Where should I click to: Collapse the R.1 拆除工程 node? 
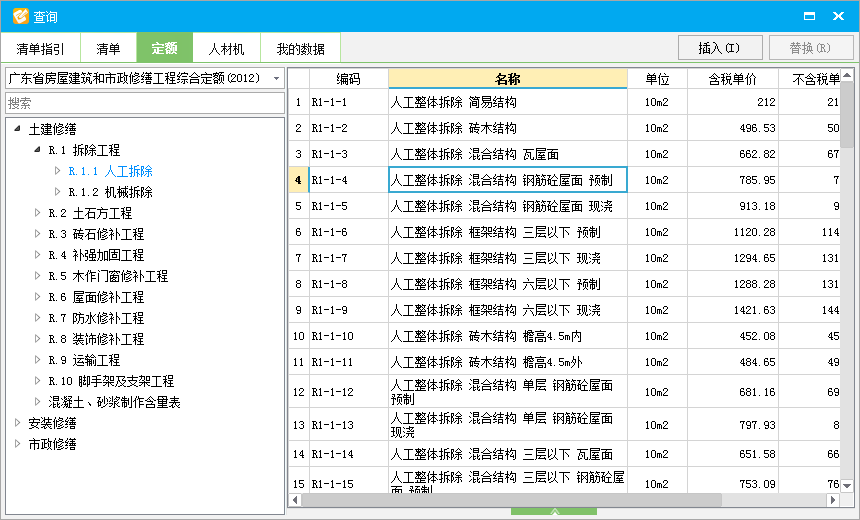(37, 149)
